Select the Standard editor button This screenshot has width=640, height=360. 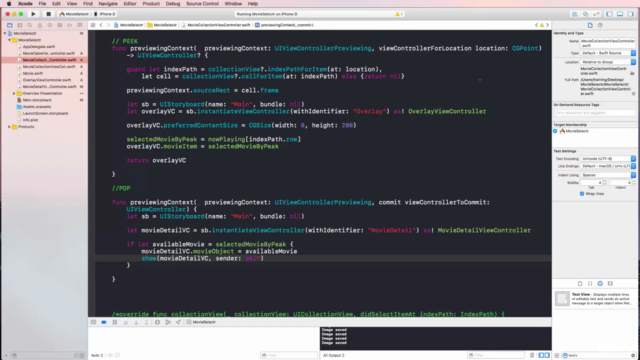point(575,14)
